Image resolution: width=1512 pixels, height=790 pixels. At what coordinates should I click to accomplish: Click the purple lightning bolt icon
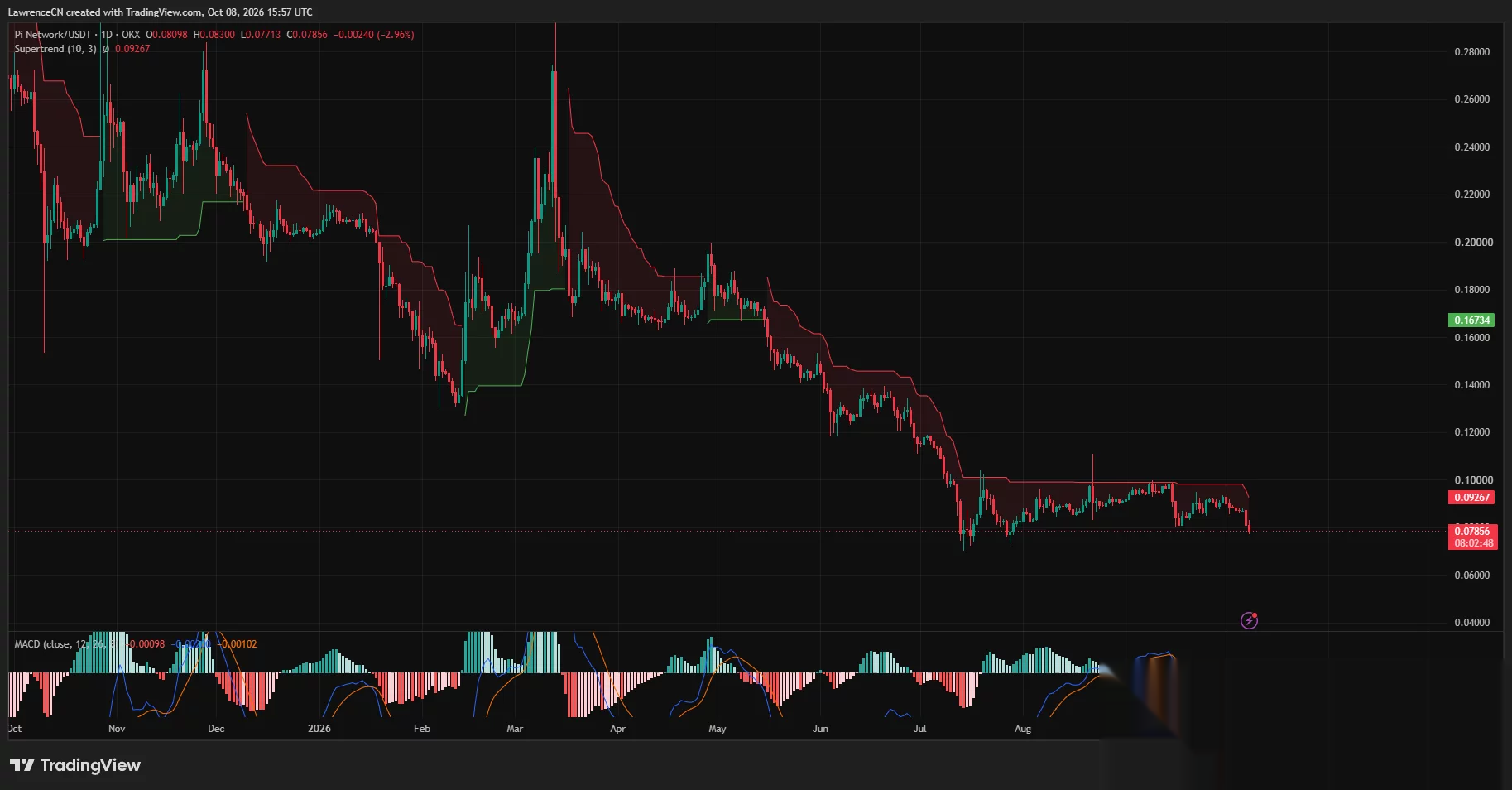pos(1249,620)
